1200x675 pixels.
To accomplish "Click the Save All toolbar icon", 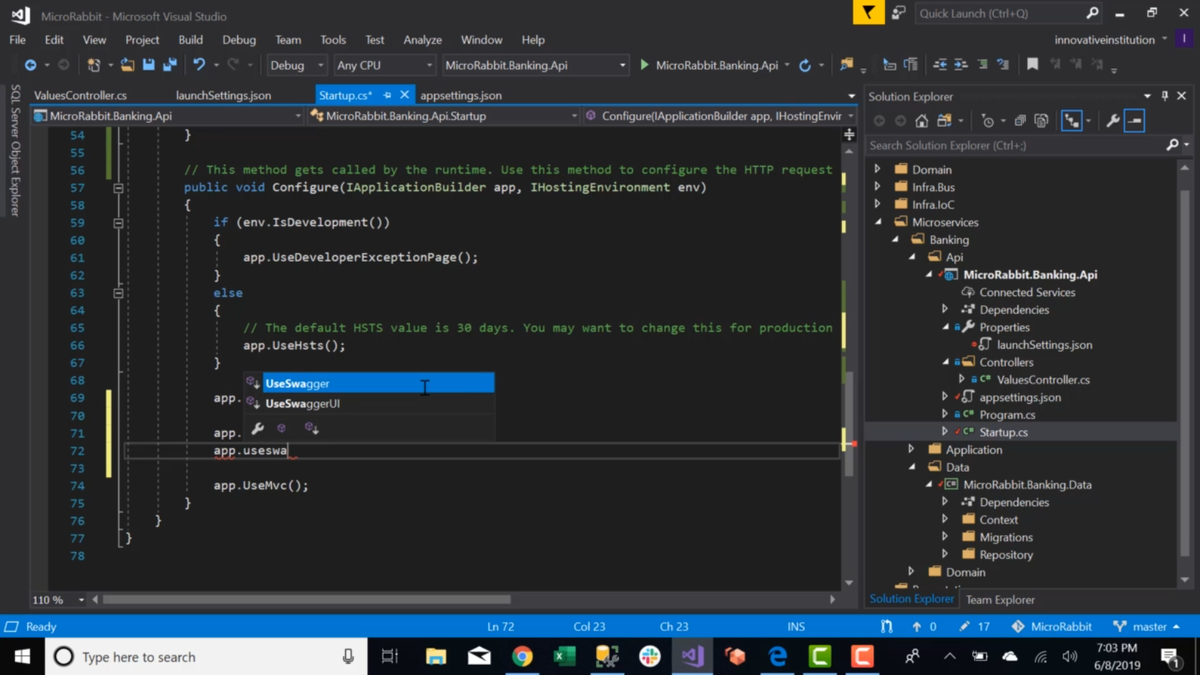I will [170, 65].
